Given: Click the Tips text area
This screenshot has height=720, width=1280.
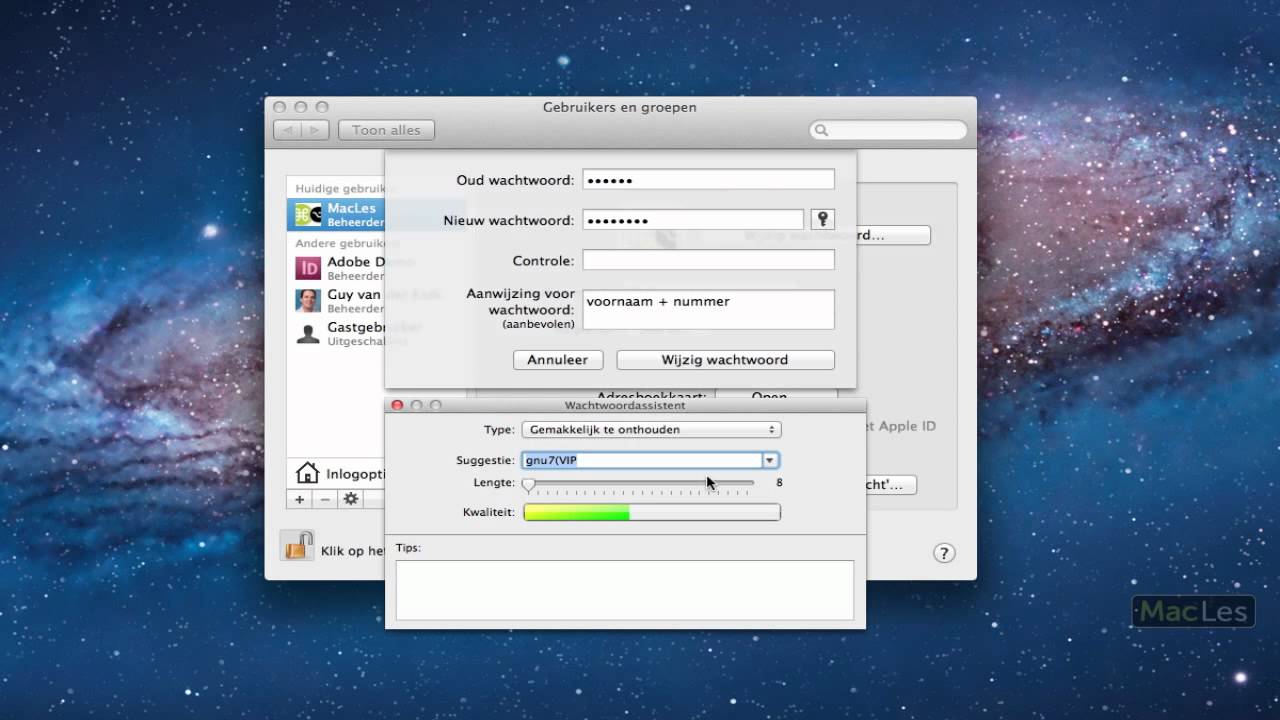Looking at the screenshot, I should pyautogui.click(x=625, y=590).
